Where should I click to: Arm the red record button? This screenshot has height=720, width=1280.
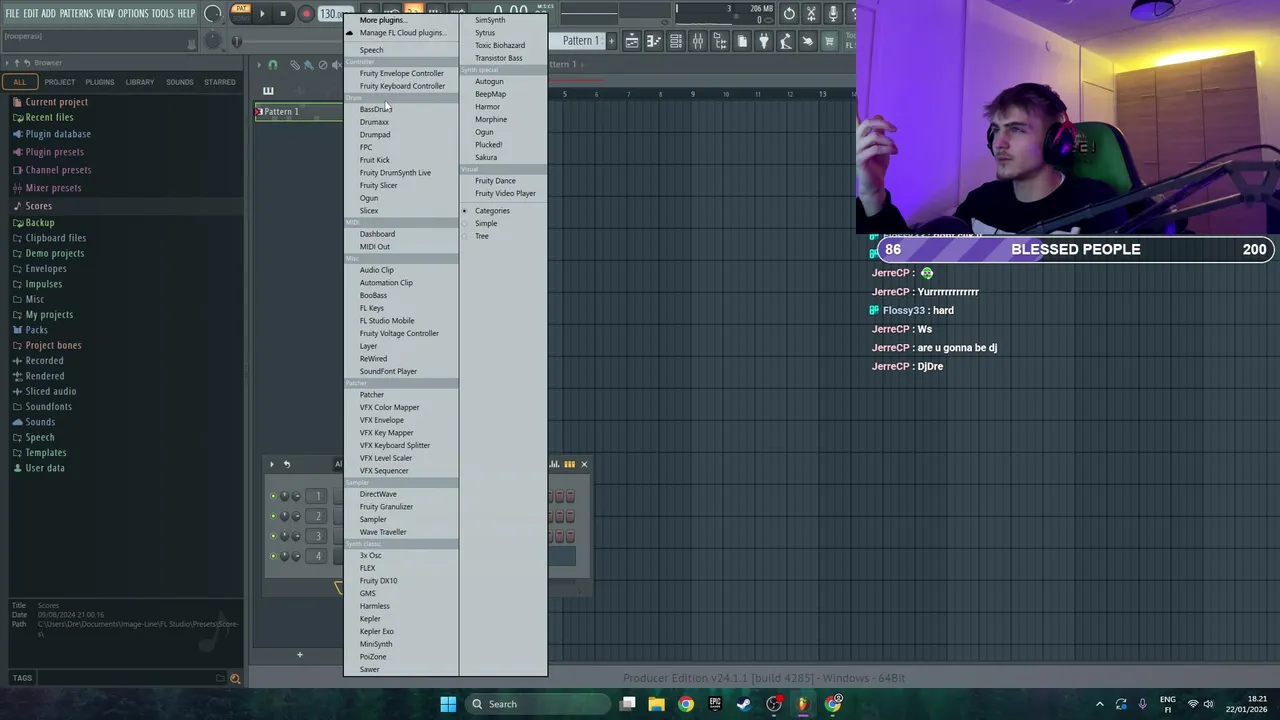(x=306, y=14)
